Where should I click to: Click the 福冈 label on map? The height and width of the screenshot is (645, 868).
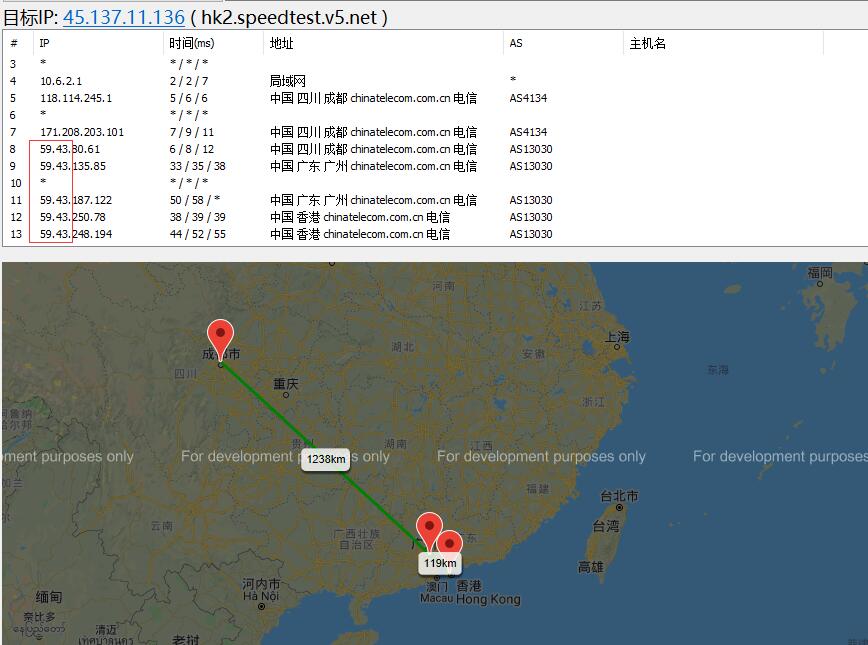(820, 272)
